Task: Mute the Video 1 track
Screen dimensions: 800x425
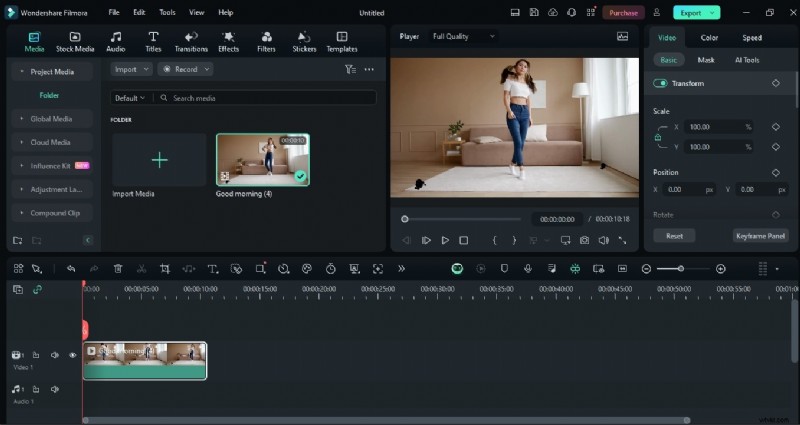Action: pos(55,355)
